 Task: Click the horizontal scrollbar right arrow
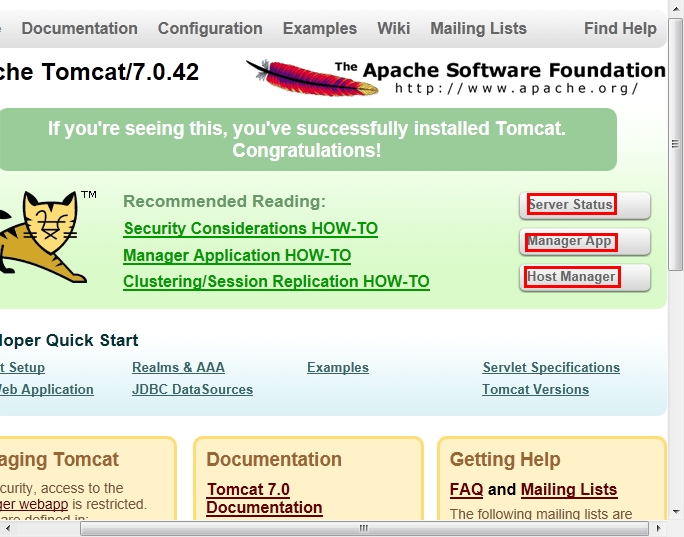[659, 528]
